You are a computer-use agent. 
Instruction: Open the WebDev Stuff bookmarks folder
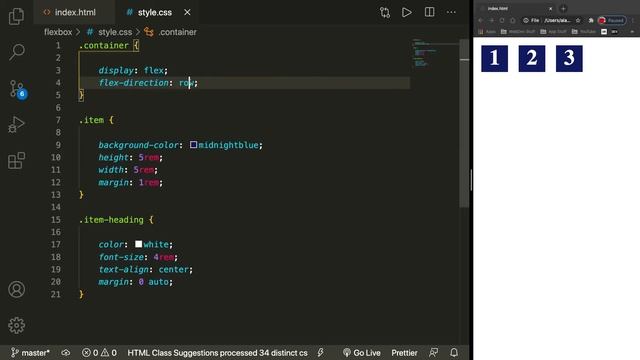point(518,31)
